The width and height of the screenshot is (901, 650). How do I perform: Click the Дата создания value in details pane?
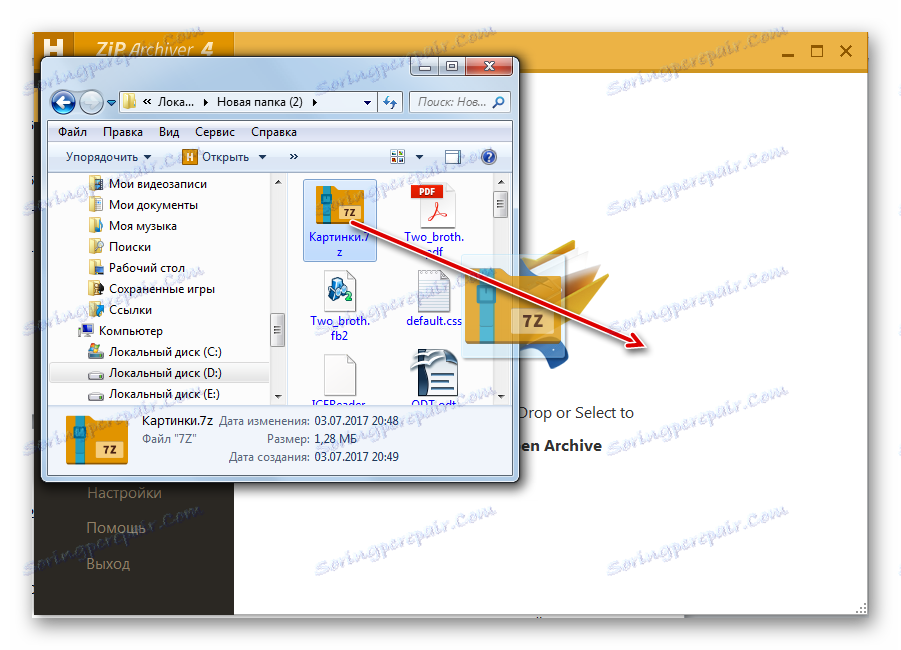point(356,457)
